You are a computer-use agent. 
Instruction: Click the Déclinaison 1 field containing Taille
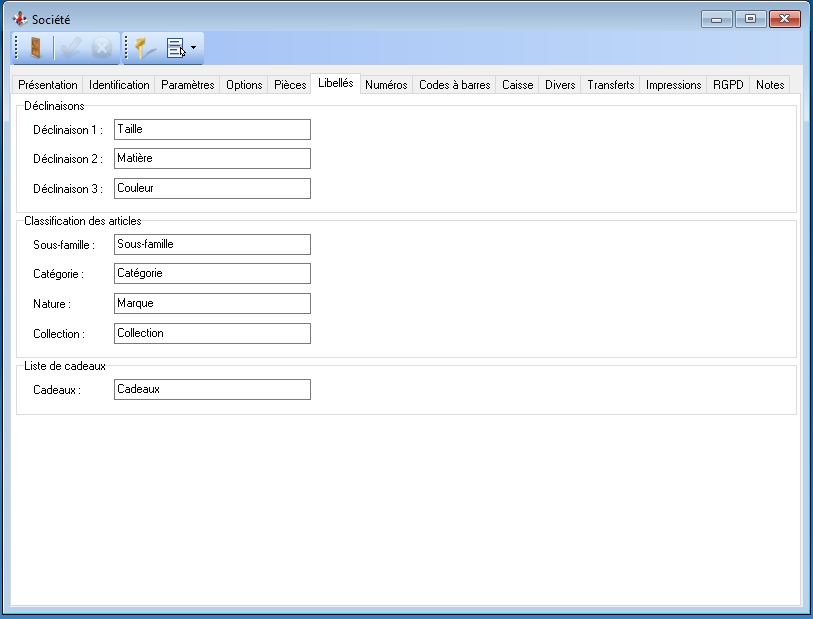[212, 129]
